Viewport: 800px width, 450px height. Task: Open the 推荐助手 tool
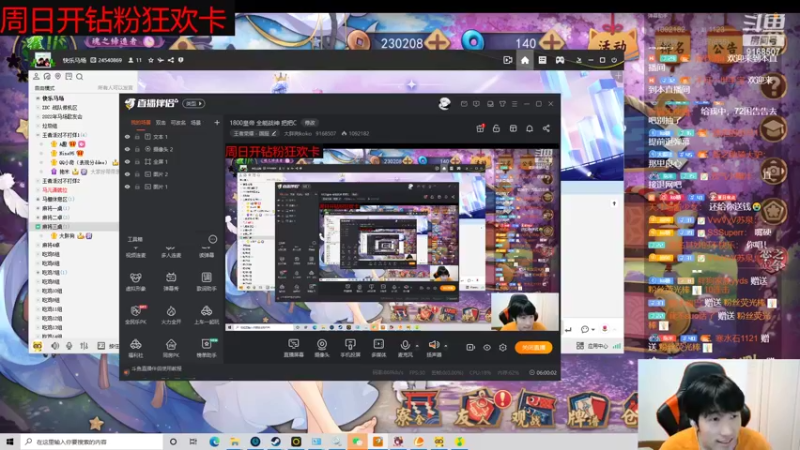(206, 348)
